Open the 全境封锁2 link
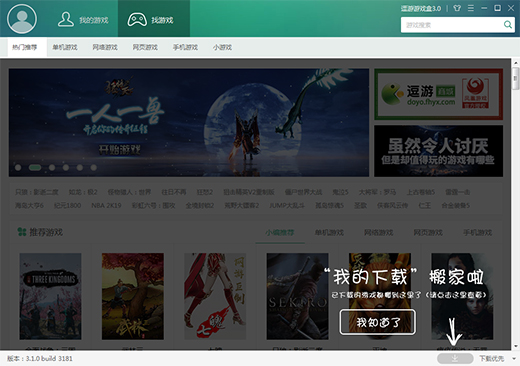The width and height of the screenshot is (520, 366). click(200, 206)
